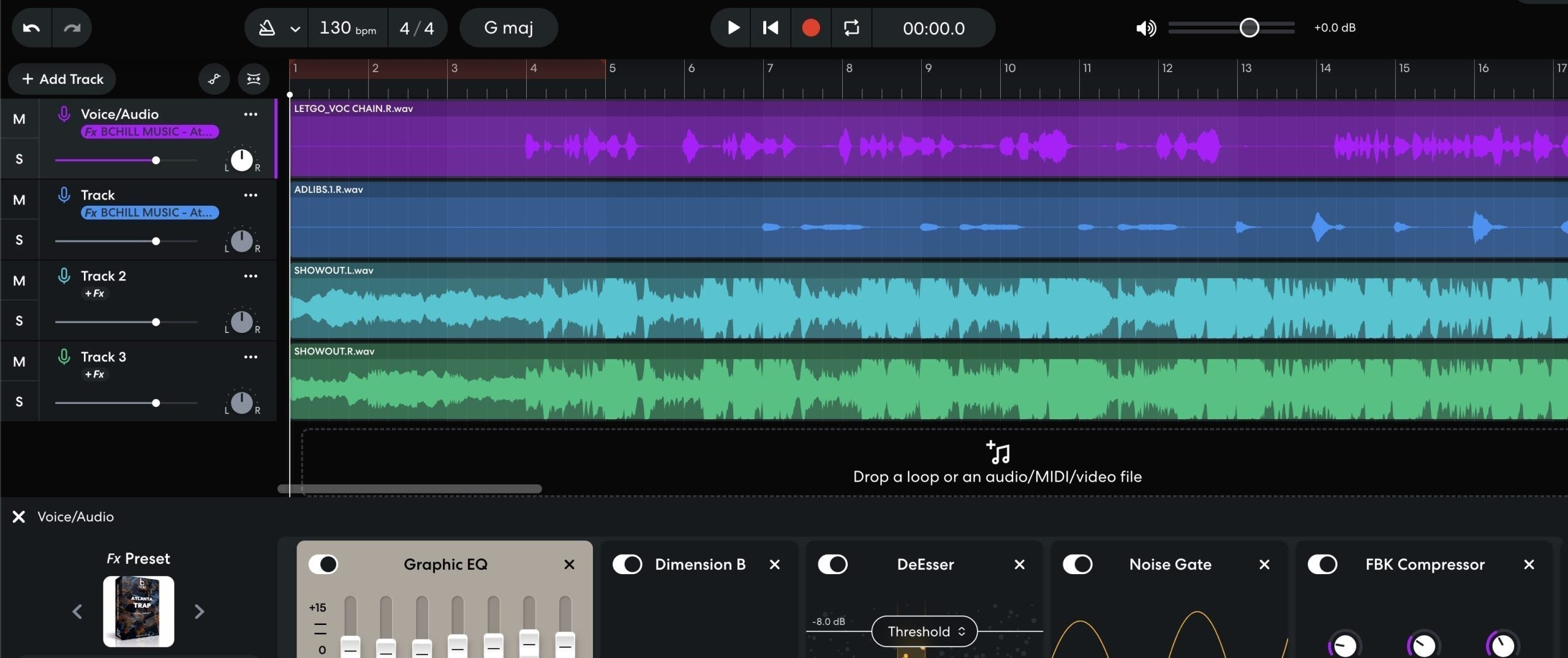
Task: Toggle the Noise Gate effect on
Action: click(1078, 564)
